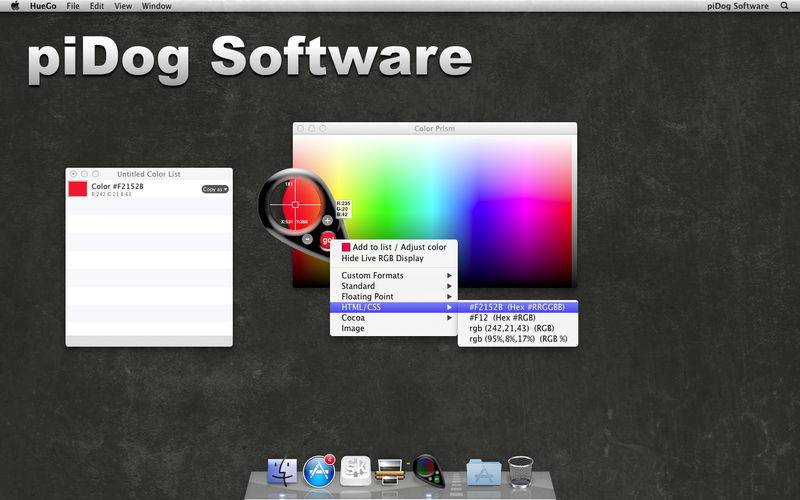Screen dimensions: 800x500
Task: Click piDog Software in the menu bar
Action: click(738, 6)
